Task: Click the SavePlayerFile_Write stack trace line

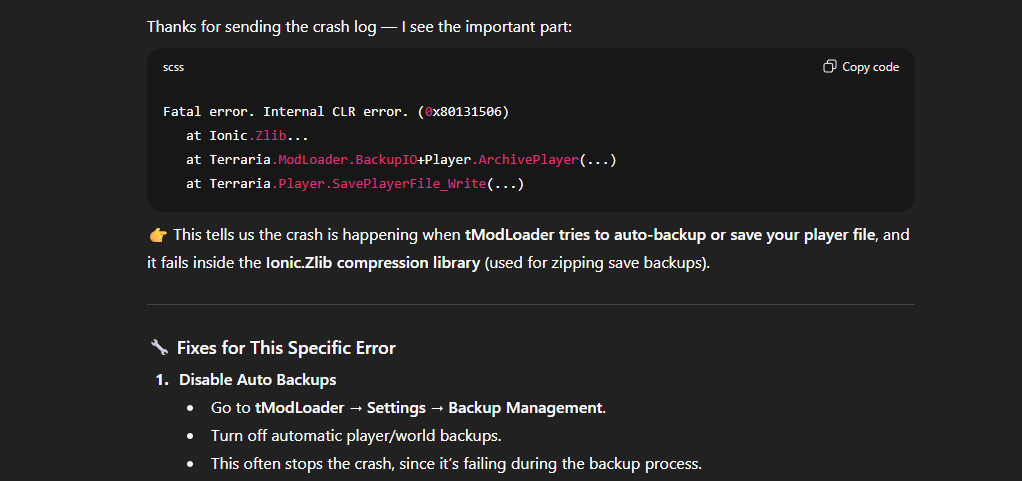Action: (355, 184)
